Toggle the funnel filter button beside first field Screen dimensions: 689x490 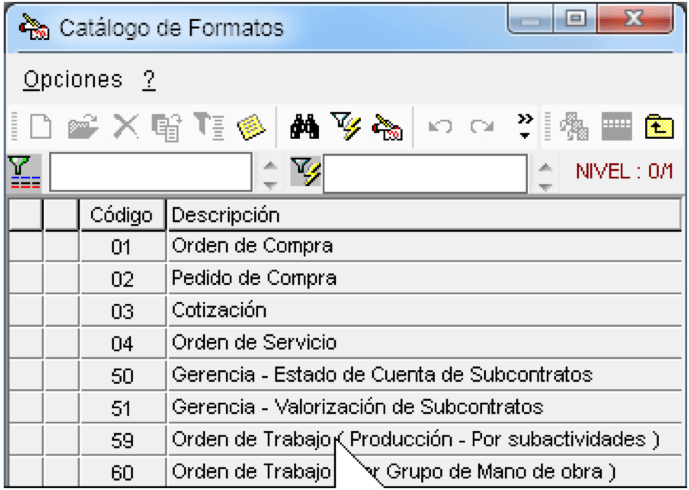(x=25, y=173)
